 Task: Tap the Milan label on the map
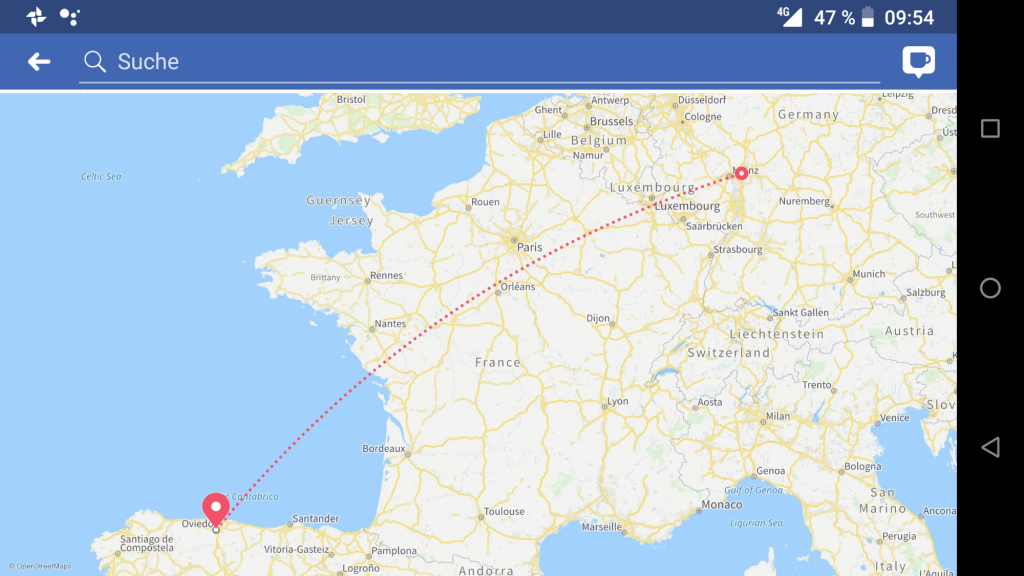(777, 416)
